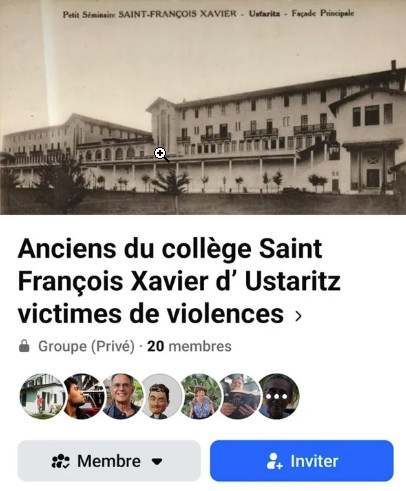Open the group title 'Anciens du collège Saint François Xavier'
Screen dimensions: 406x491
pos(179,281)
